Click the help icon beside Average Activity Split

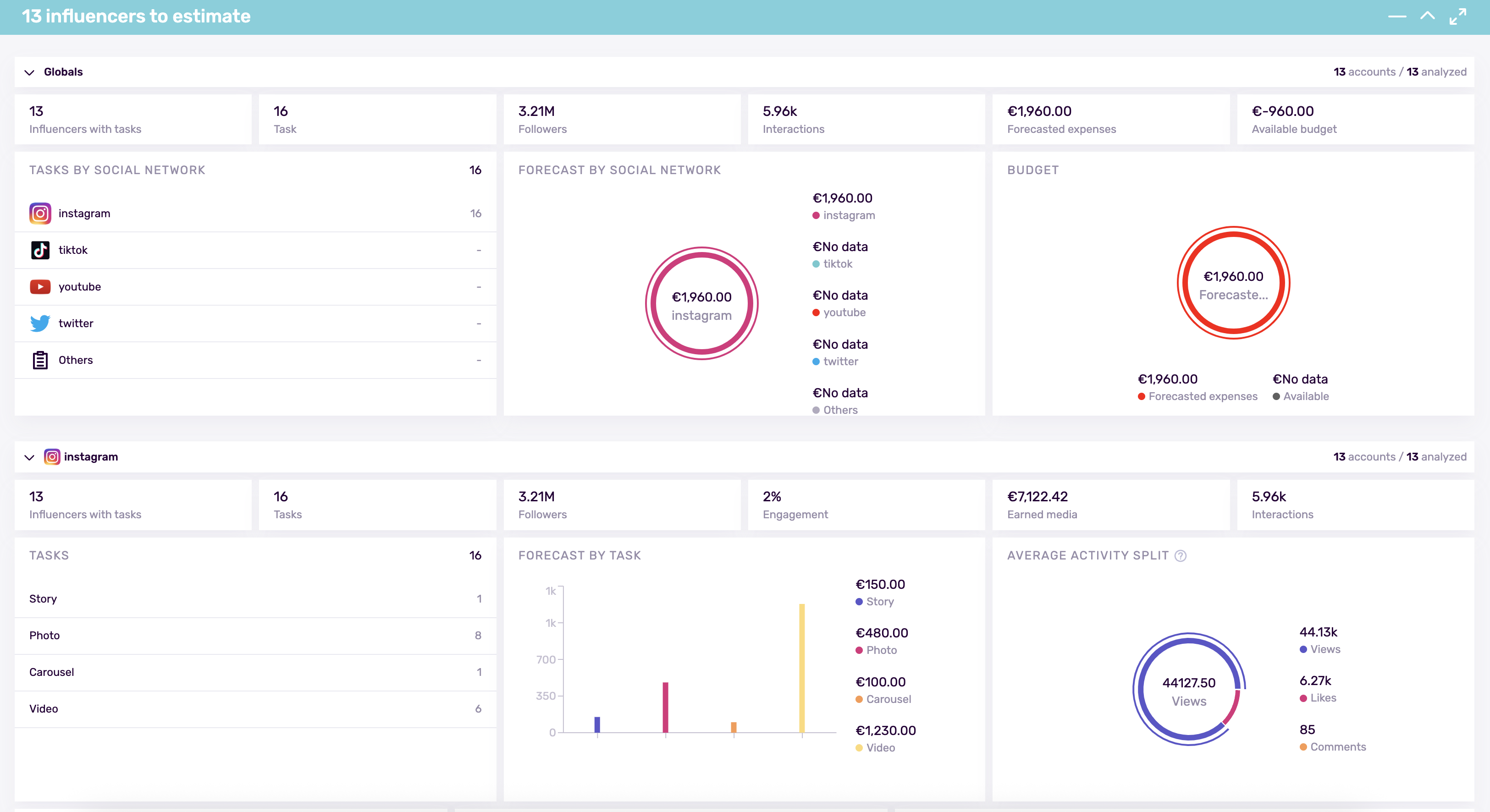pos(1181,555)
